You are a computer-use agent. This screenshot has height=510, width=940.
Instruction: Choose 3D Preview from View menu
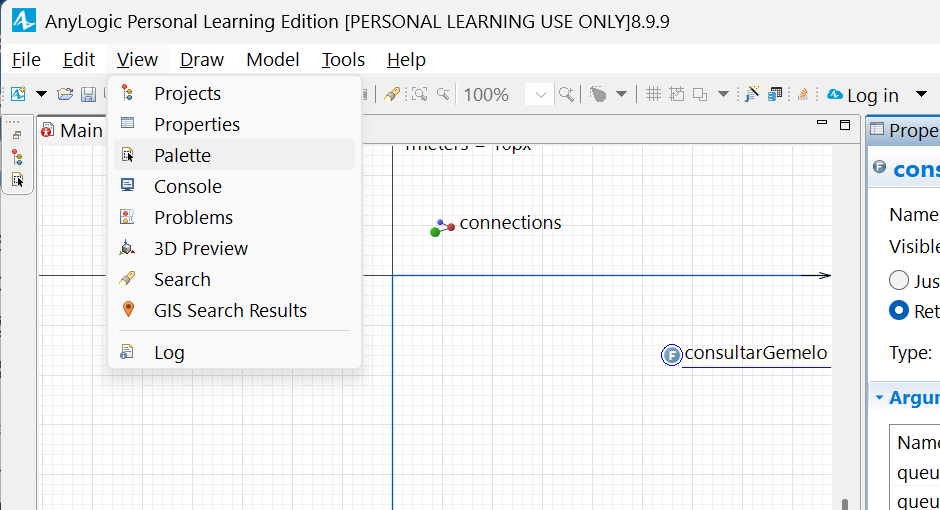pyautogui.click(x=234, y=248)
